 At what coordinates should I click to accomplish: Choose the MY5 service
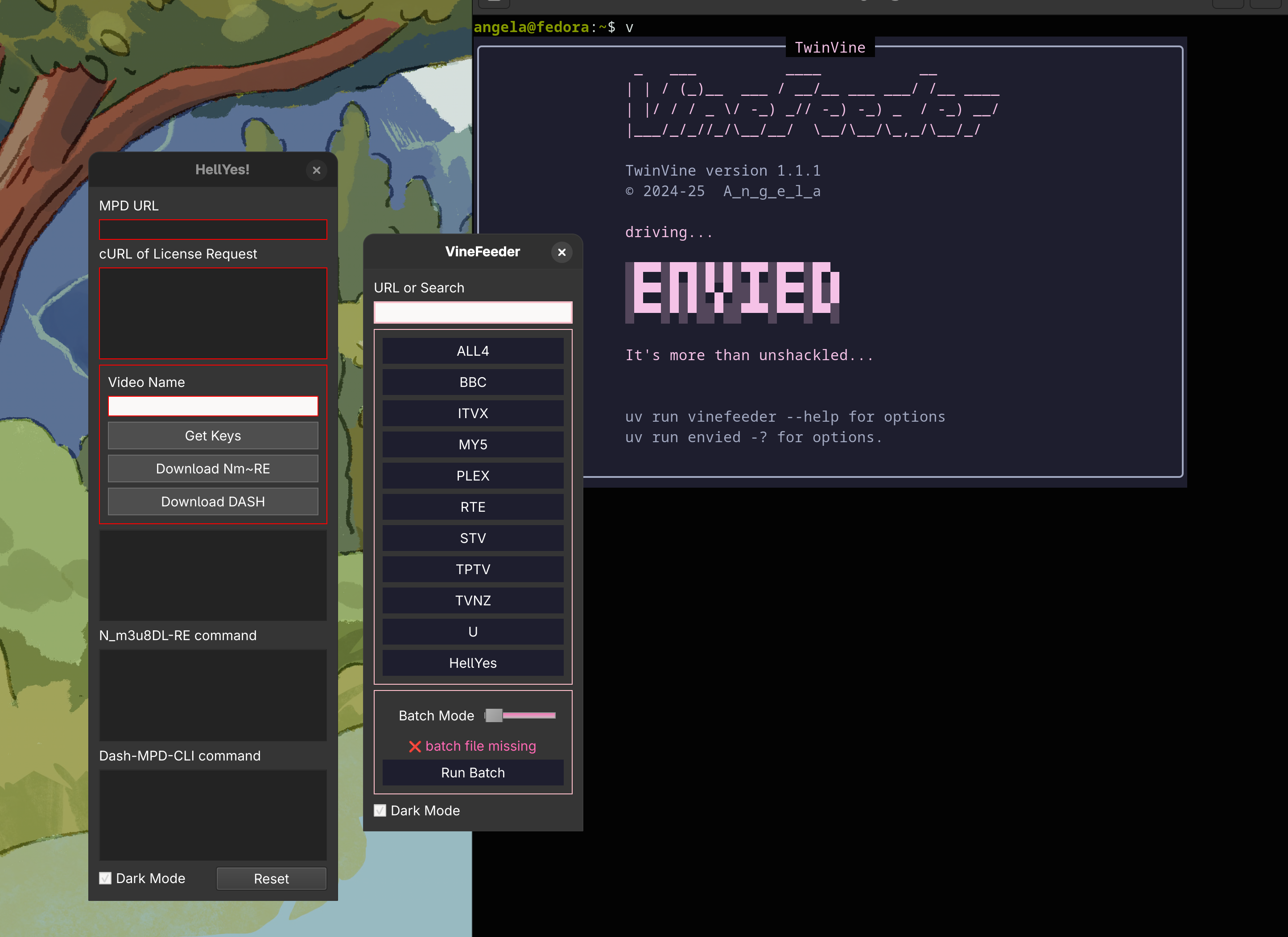[472, 445]
